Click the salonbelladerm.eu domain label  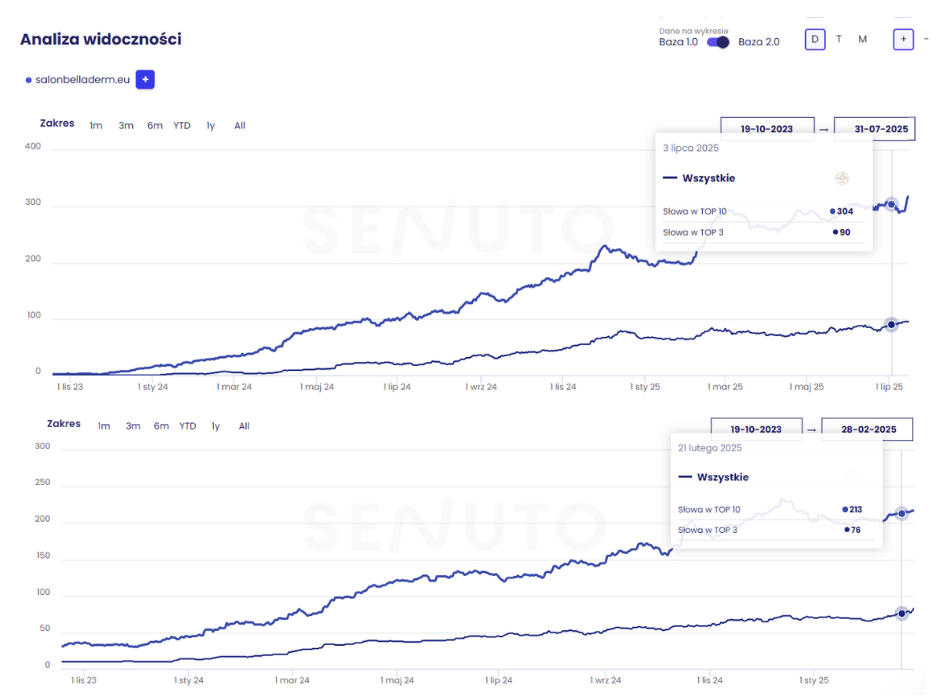pyautogui.click(x=82, y=80)
